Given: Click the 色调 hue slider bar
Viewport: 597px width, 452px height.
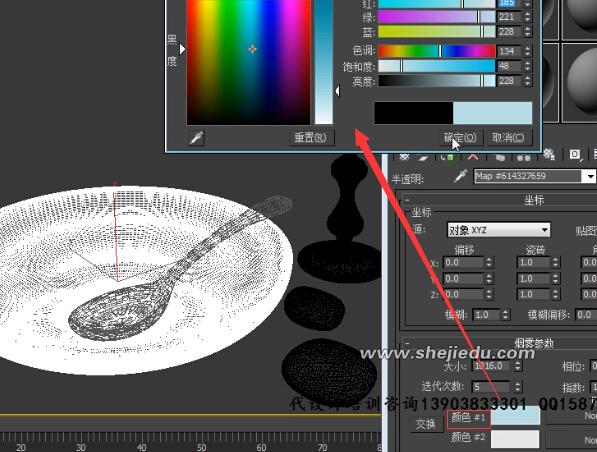Looking at the screenshot, I should (x=437, y=51).
